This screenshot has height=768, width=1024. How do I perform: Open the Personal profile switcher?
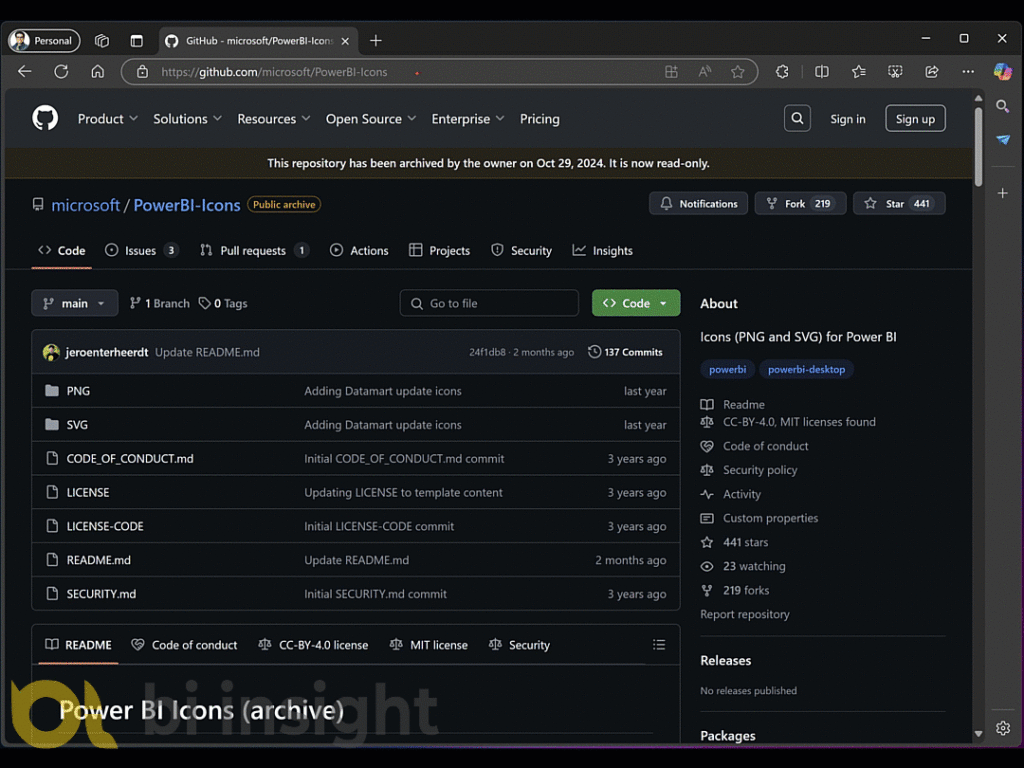(x=44, y=40)
